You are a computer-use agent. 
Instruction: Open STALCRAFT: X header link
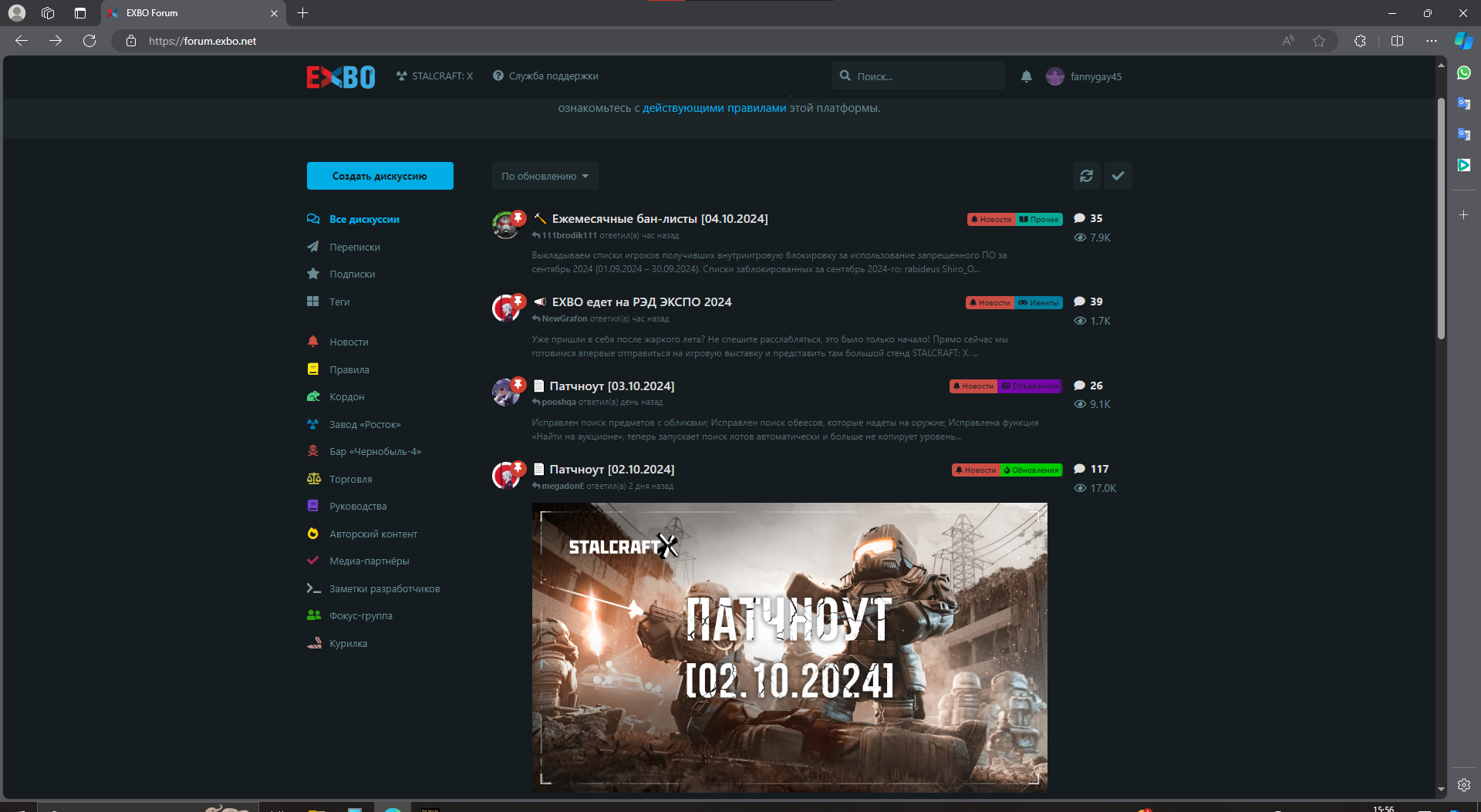click(x=434, y=76)
